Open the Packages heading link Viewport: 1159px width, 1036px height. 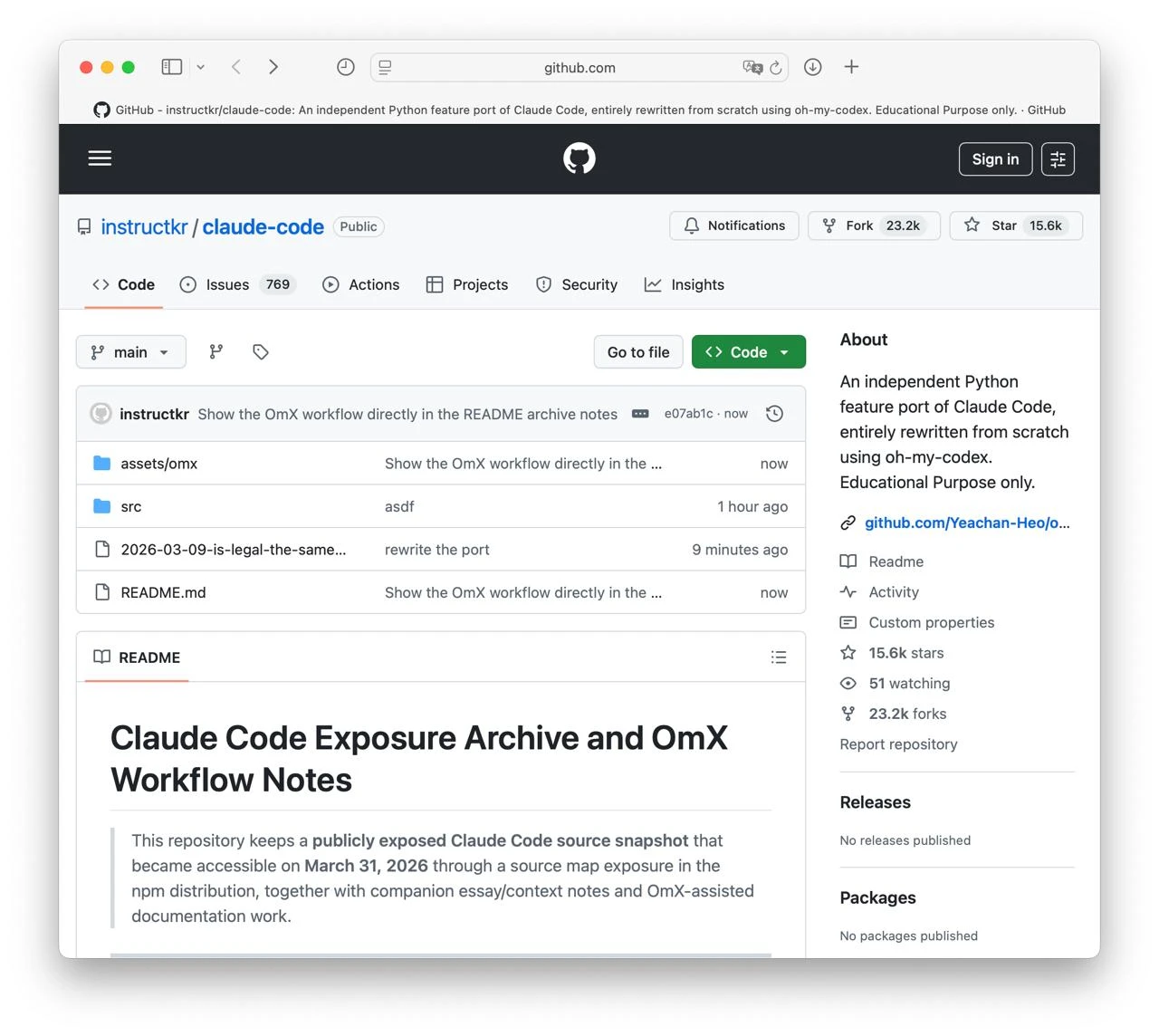878,897
